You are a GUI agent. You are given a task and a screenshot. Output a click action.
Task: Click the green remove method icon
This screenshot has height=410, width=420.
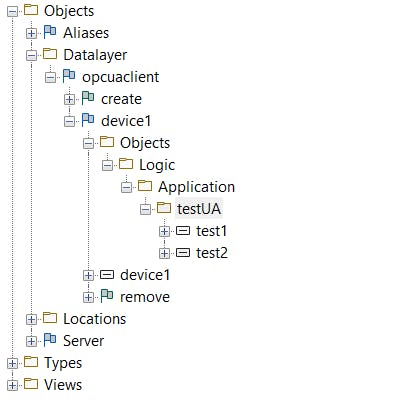[107, 296]
